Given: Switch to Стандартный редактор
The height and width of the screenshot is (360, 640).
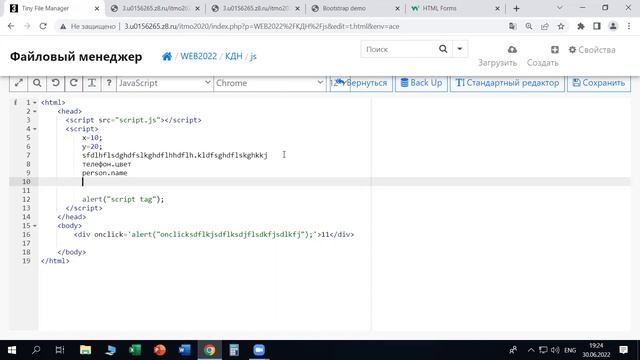Looking at the screenshot, I should tap(507, 83).
